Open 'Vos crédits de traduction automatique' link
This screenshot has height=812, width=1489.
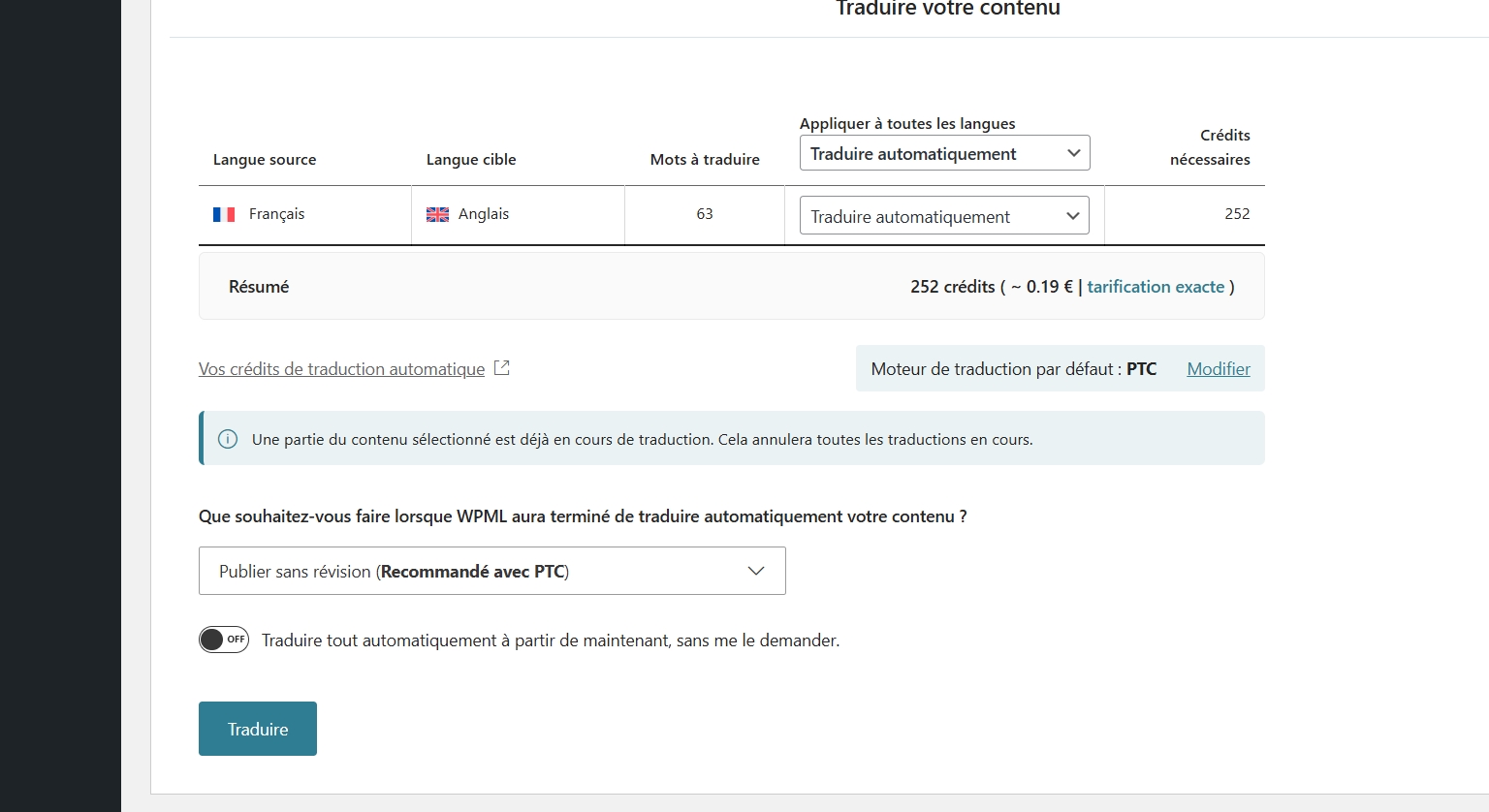point(341,369)
